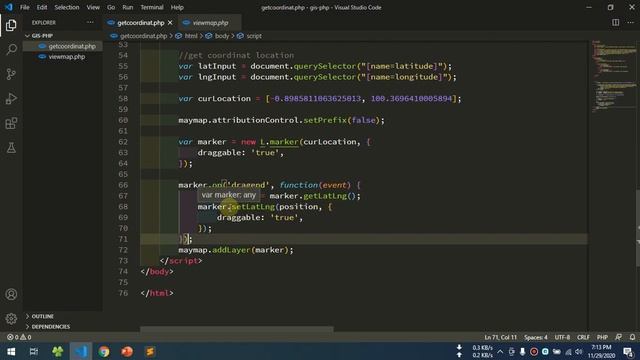Open the Terminal menu

point(152,7)
